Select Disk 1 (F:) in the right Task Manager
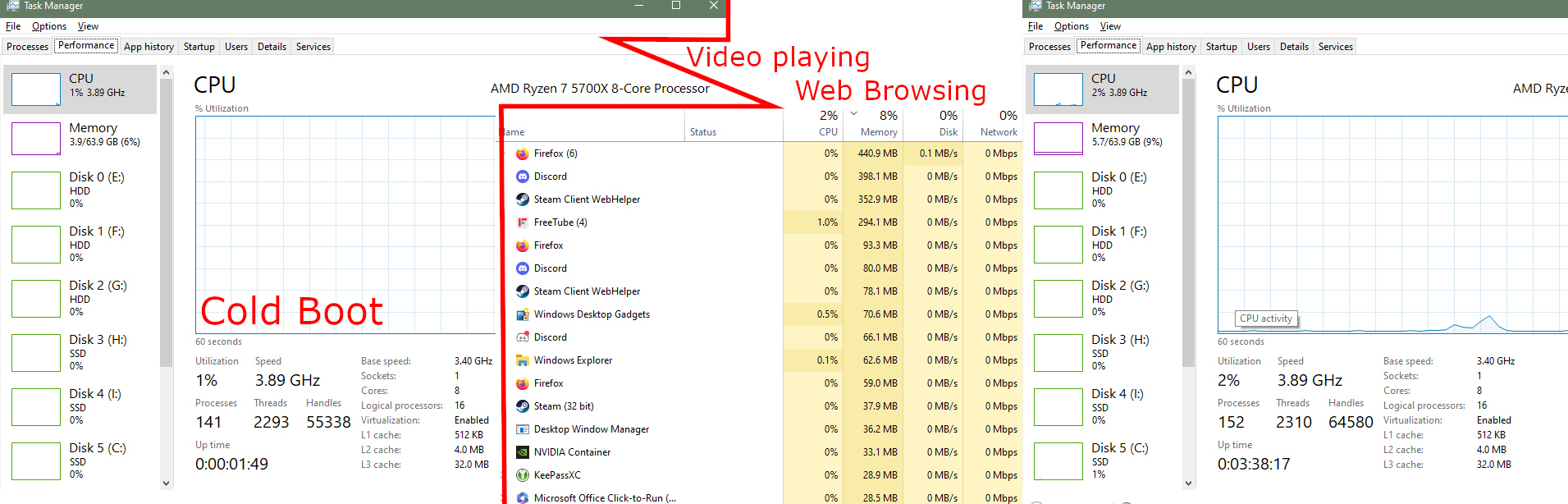Screen dimensions: 1568x504 coord(1102,244)
